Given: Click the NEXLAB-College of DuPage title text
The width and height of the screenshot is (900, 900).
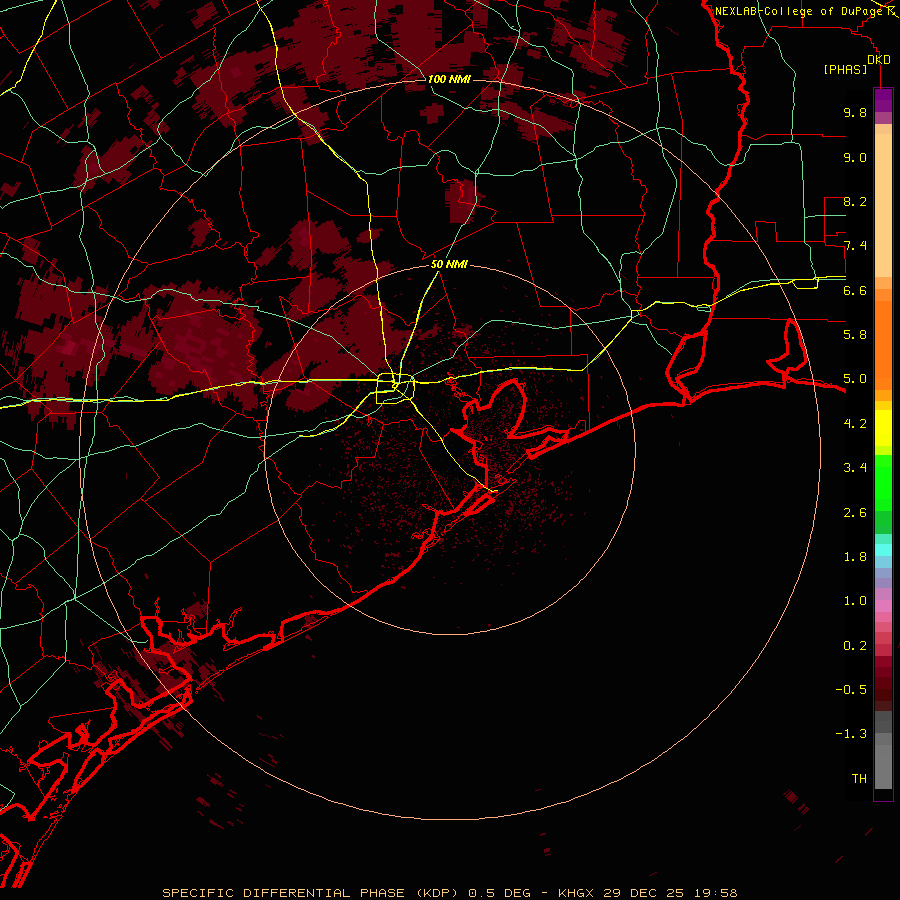Looking at the screenshot, I should point(799,11).
